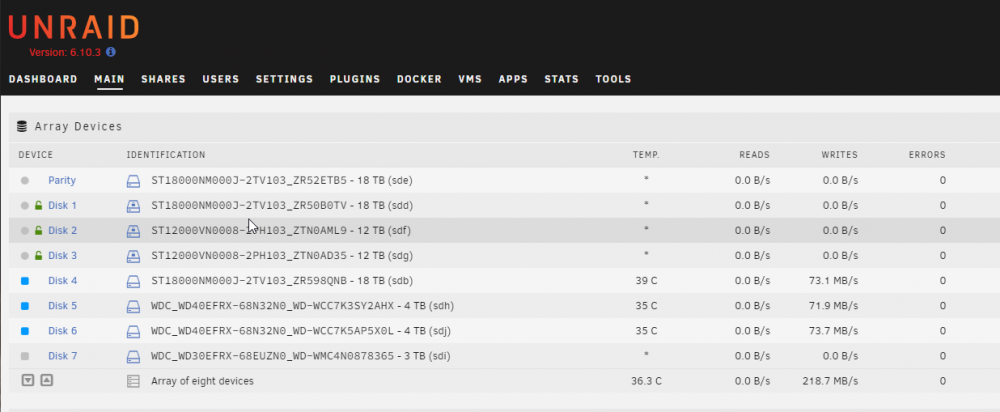
Task: Switch to the Dashboard tab
Action: tap(43, 79)
